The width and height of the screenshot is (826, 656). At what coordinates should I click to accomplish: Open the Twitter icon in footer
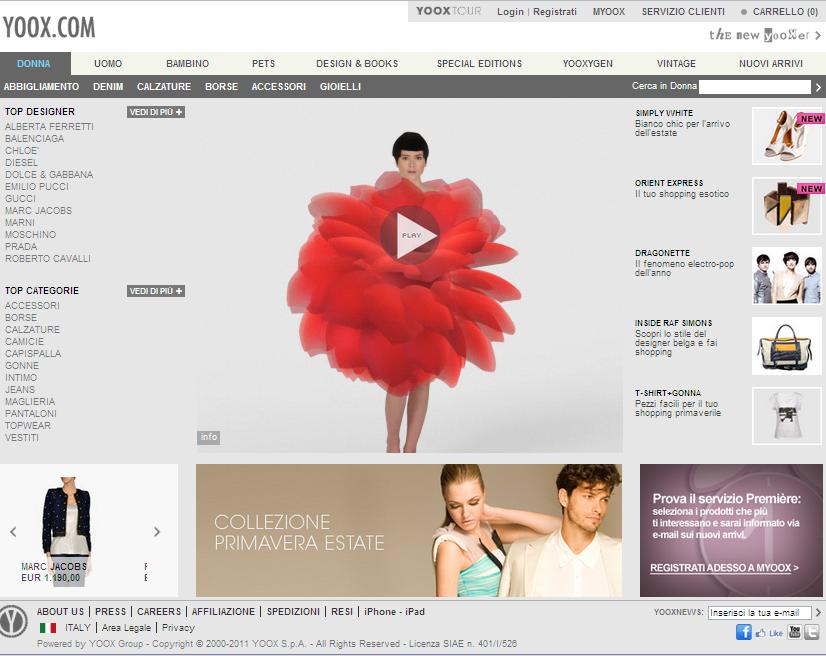pyautogui.click(x=812, y=632)
